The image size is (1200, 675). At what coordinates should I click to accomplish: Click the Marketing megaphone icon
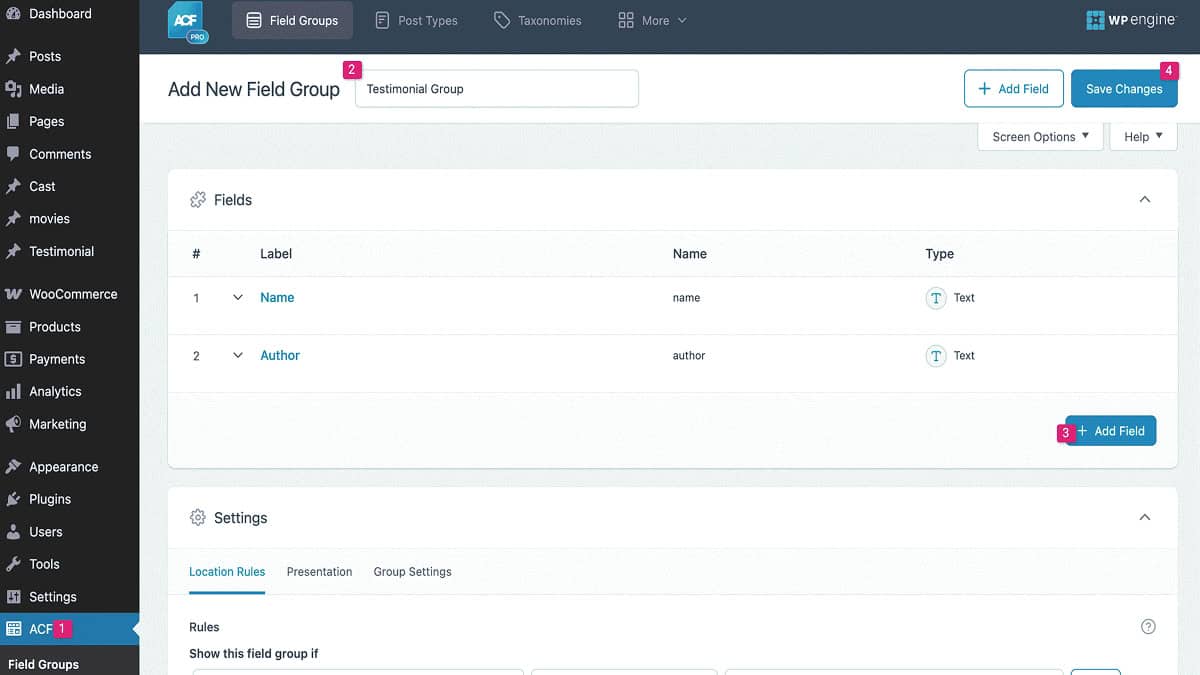[13, 424]
